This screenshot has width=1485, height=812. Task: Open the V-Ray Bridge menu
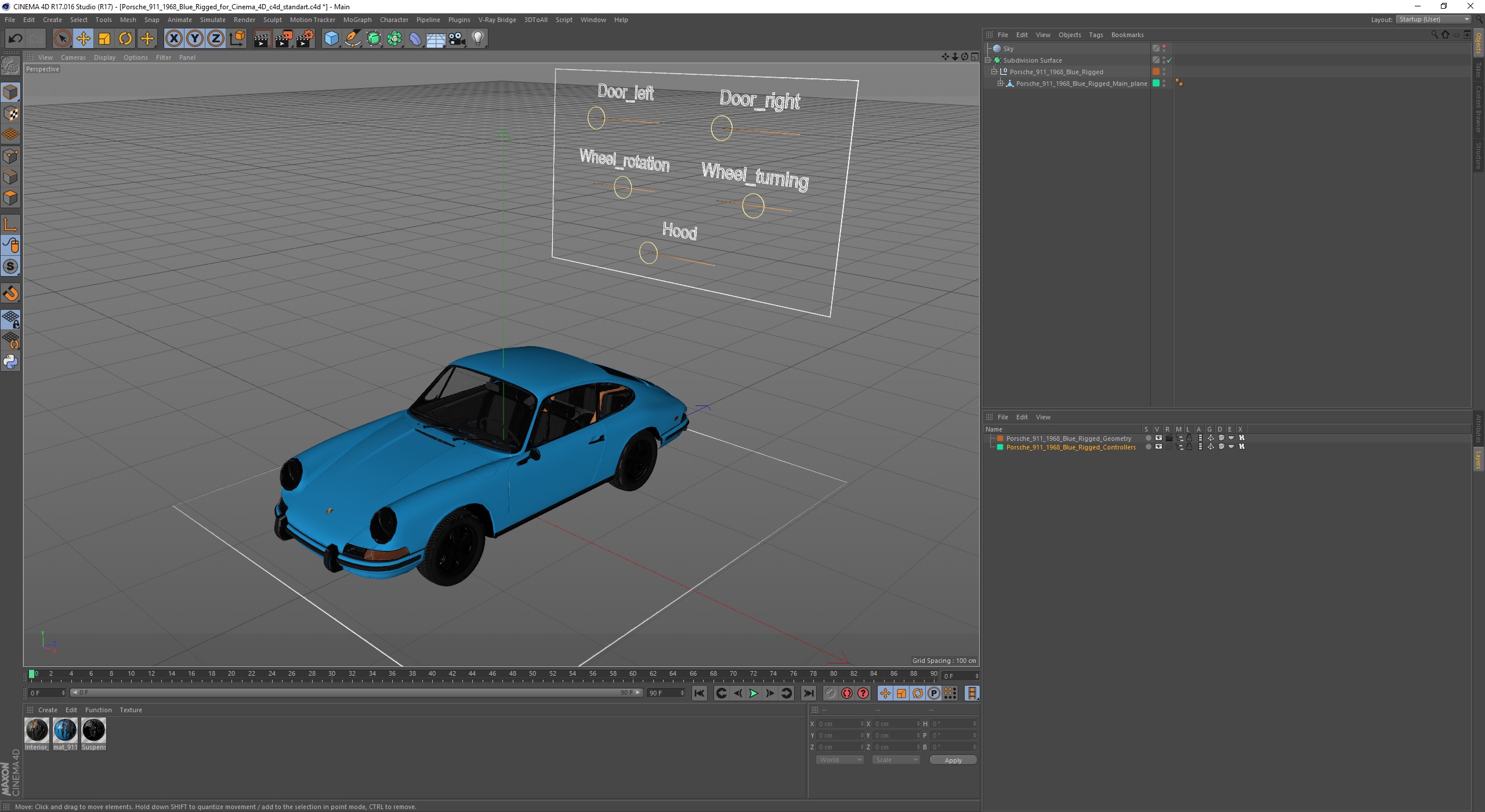pyautogui.click(x=497, y=20)
